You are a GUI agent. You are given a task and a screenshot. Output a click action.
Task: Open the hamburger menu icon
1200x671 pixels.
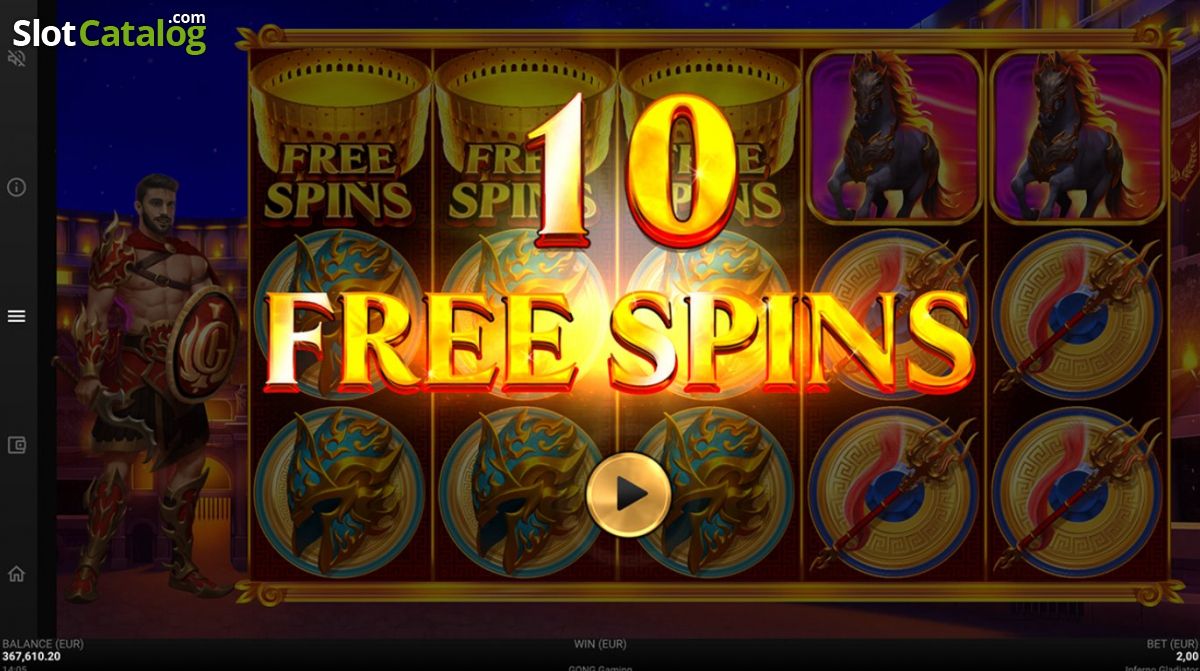click(16, 316)
